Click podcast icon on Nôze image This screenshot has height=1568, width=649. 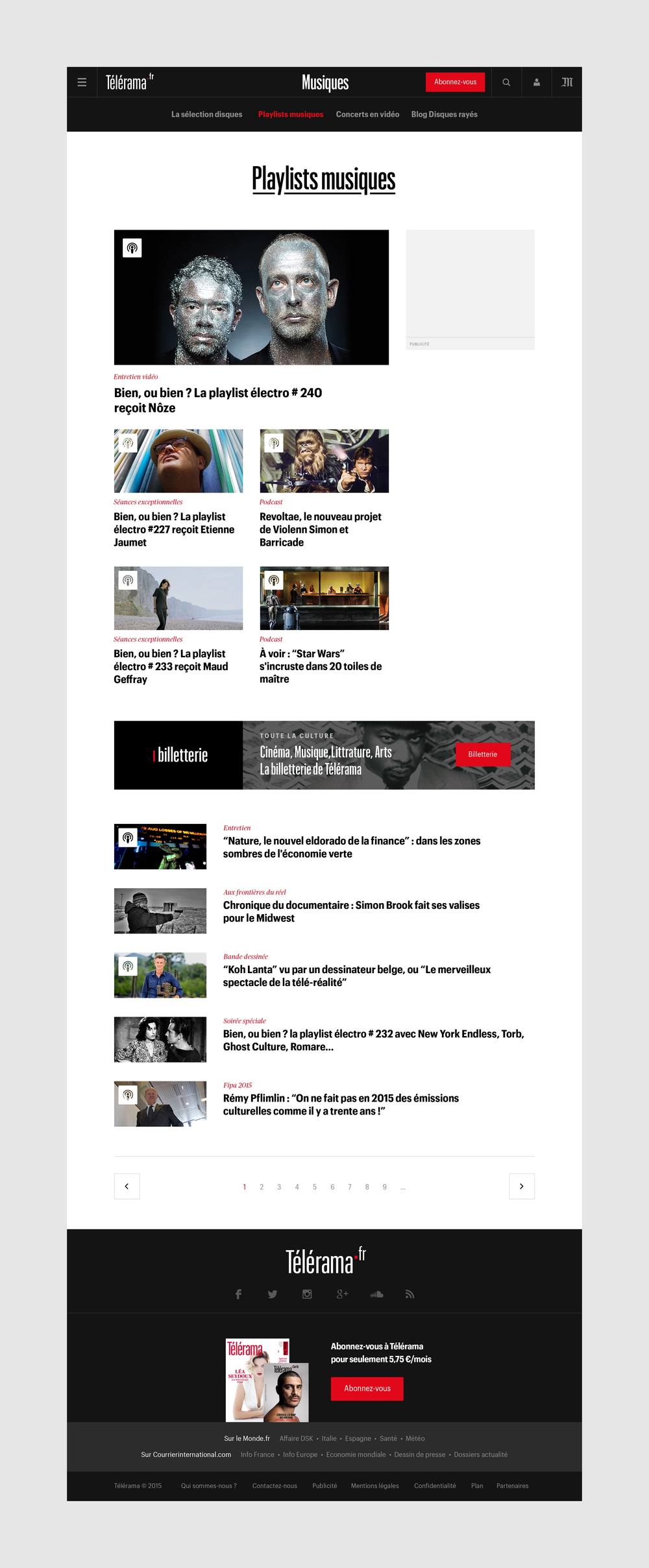pyautogui.click(x=132, y=248)
